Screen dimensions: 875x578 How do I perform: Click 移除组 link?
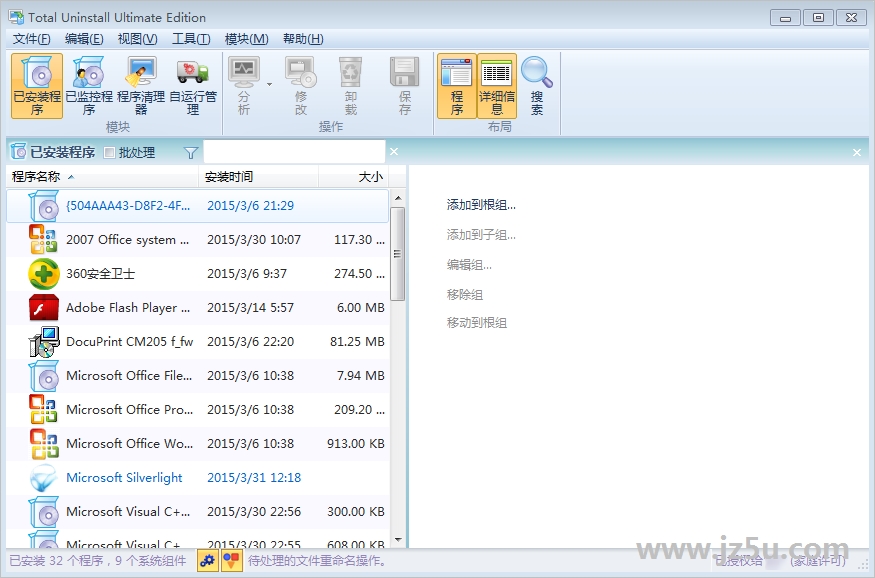[465, 295]
